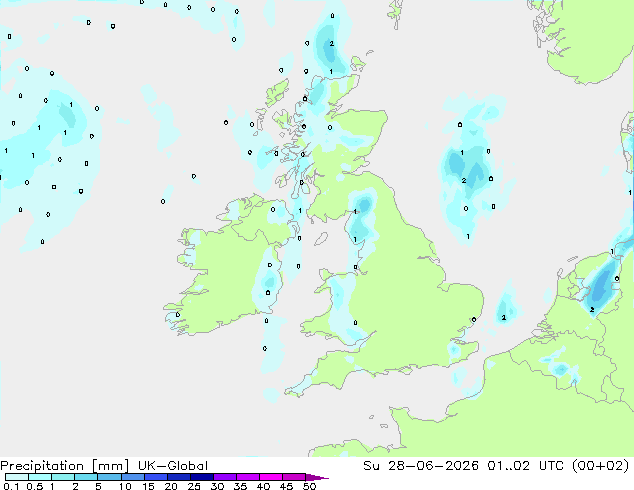Click the 40–45 mm magenta legend swatch
Image resolution: width=634 pixels, height=490 pixels.
click(271, 477)
